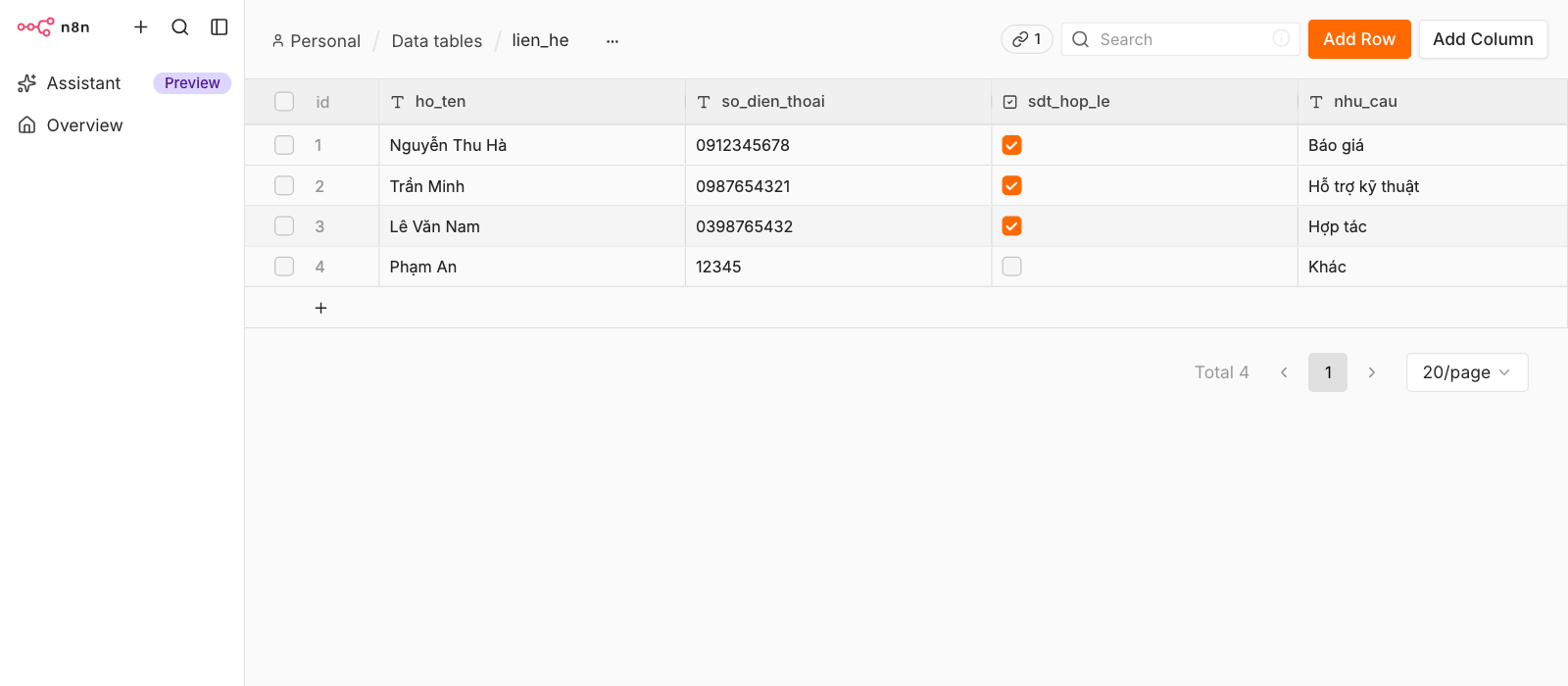The image size is (1568, 686).
Task: Click the cell 'Hỗ trợ kỹ thuật'
Action: click(x=1433, y=186)
